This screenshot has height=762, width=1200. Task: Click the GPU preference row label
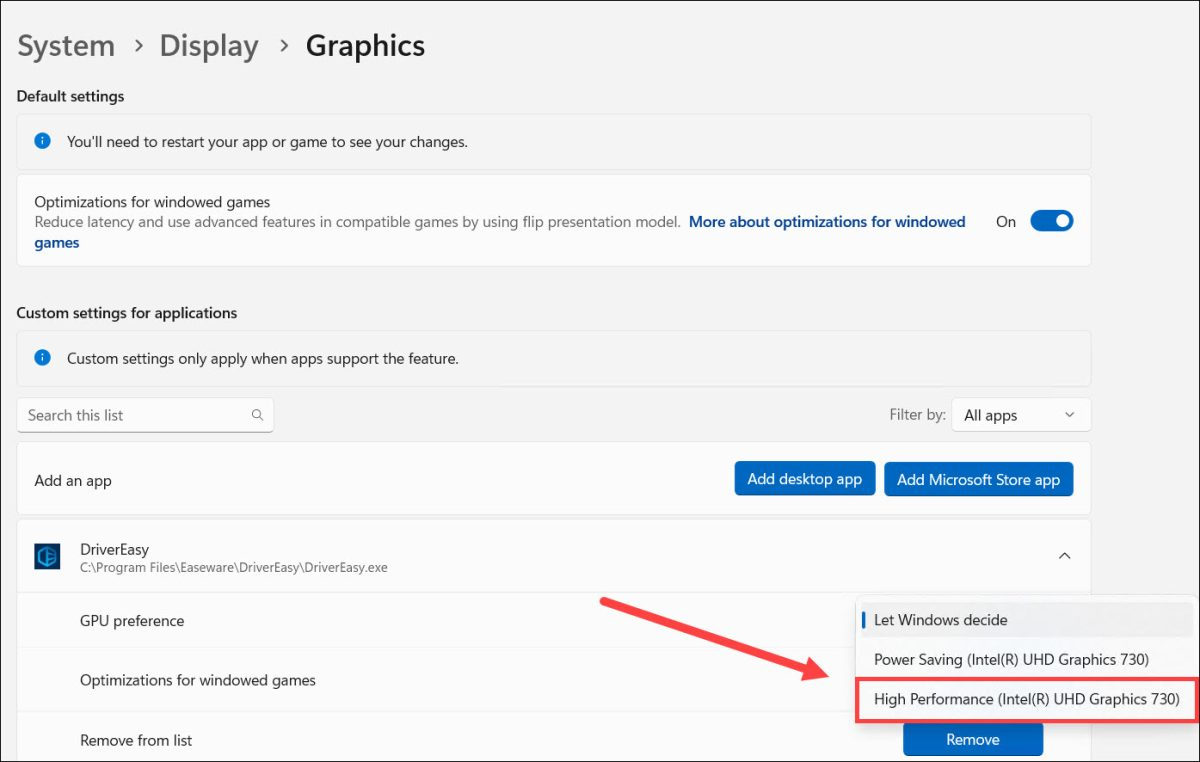pyautogui.click(x=132, y=621)
